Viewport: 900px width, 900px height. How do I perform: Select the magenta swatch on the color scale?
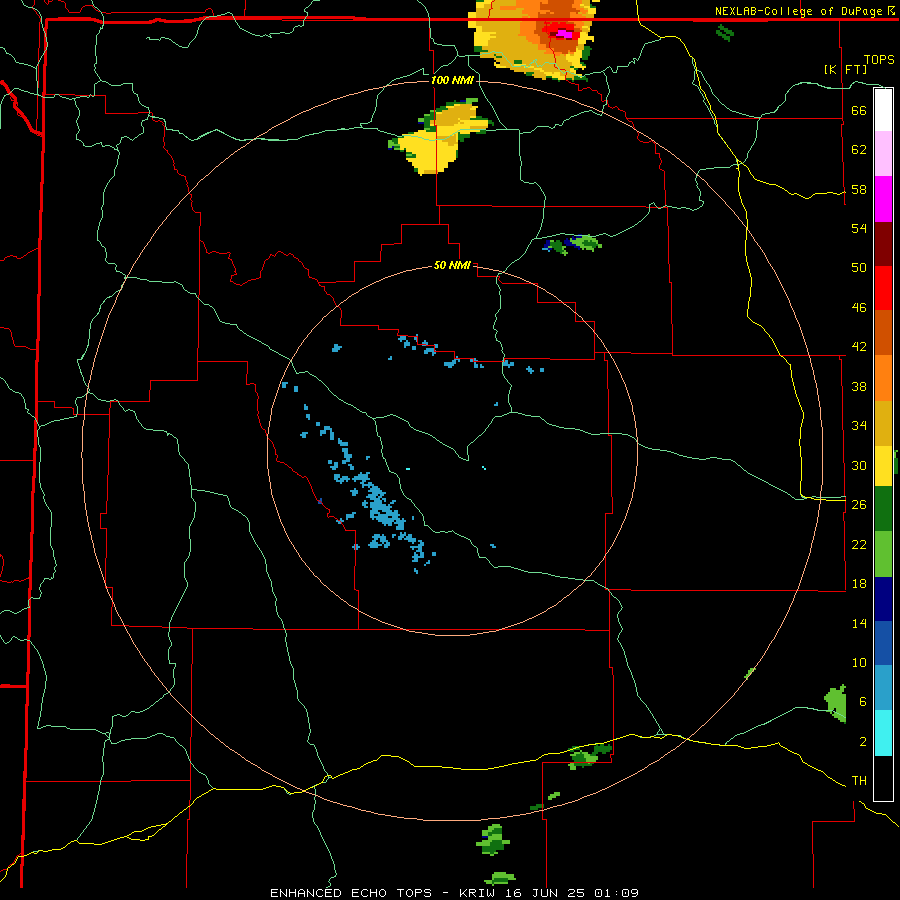coord(883,199)
